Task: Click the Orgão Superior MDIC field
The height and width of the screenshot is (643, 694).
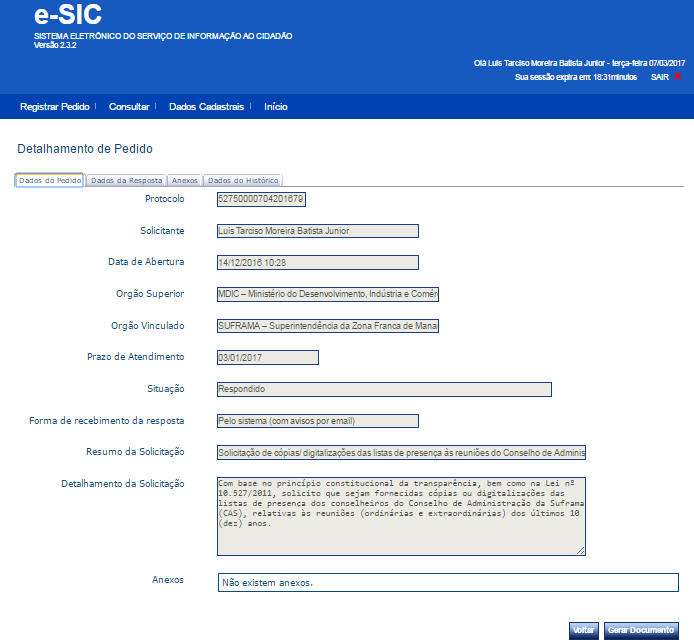Action: pos(328,294)
